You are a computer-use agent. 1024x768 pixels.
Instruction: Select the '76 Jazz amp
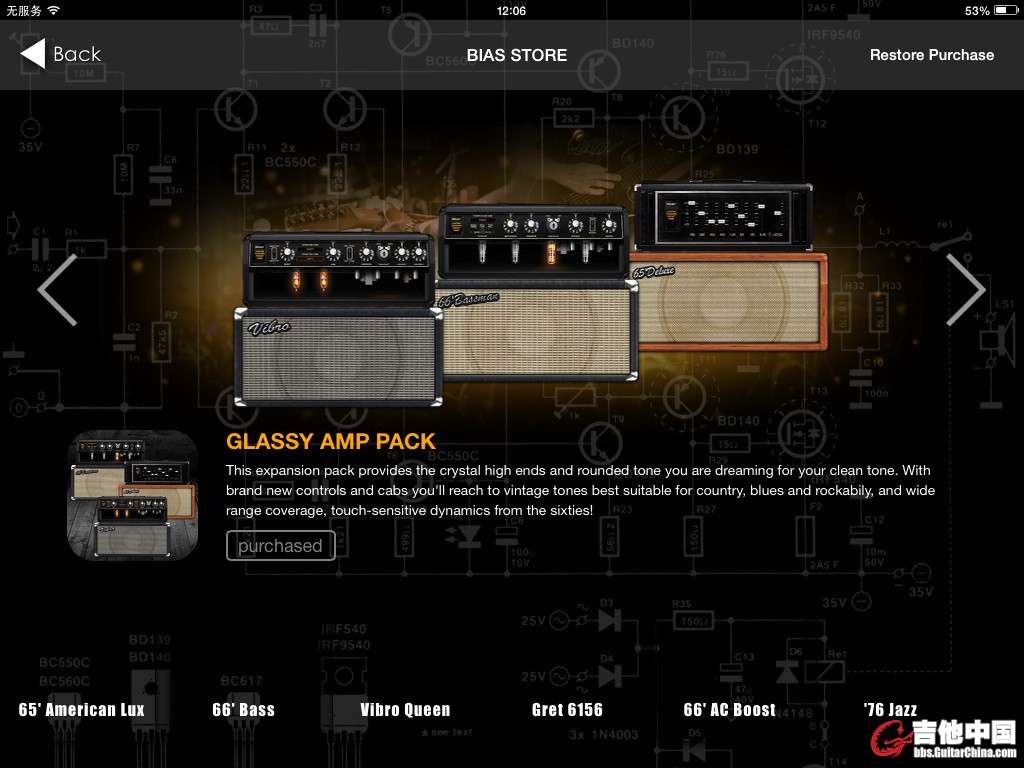click(890, 710)
